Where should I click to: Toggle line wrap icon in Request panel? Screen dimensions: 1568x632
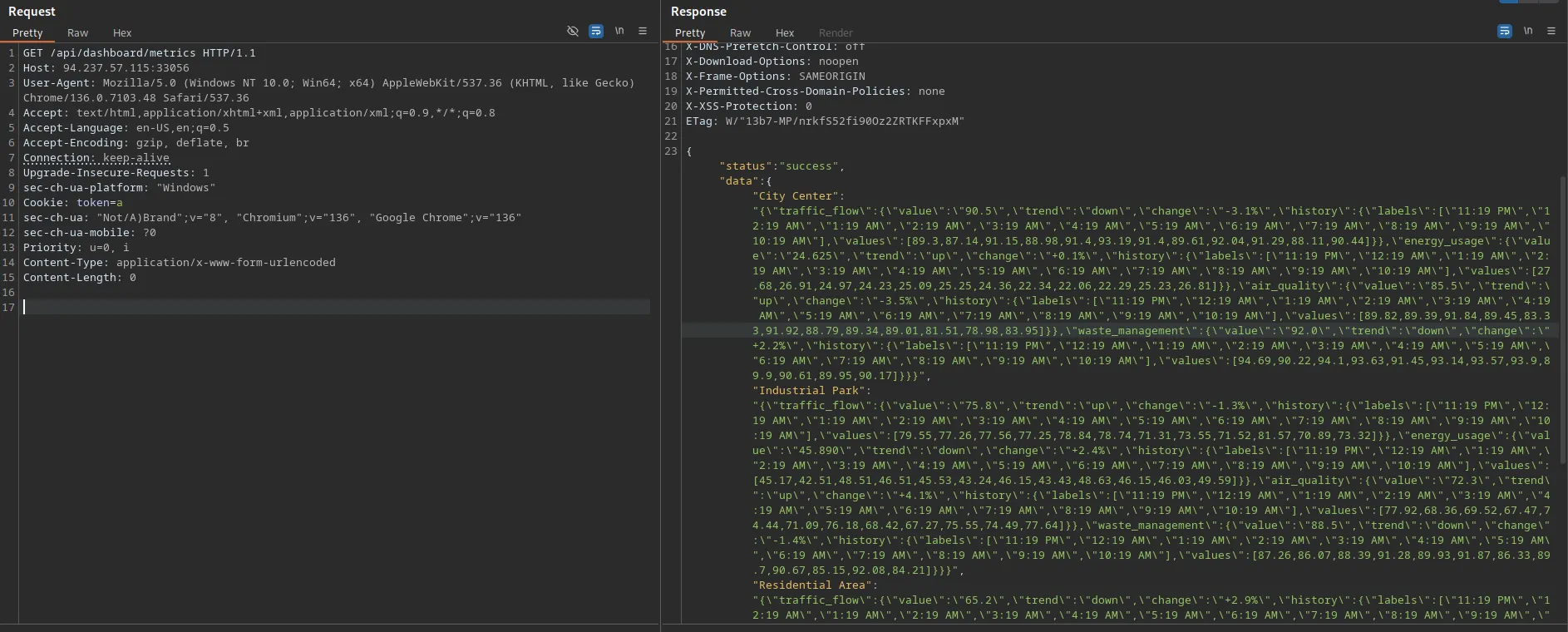(596, 31)
